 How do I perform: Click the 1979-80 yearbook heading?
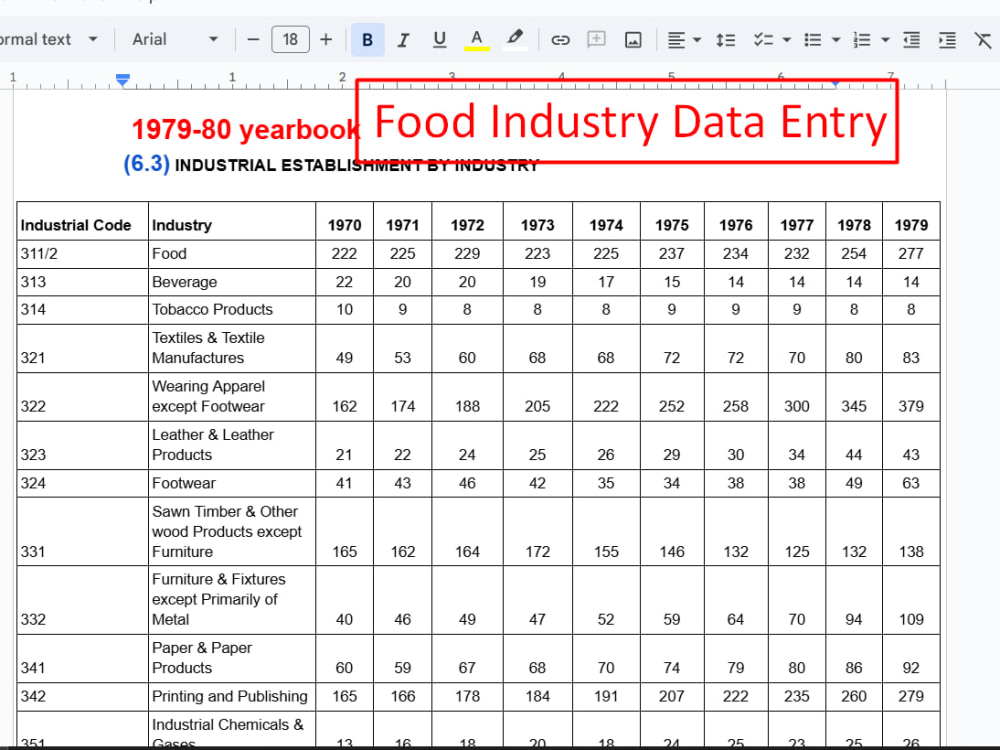point(246,129)
